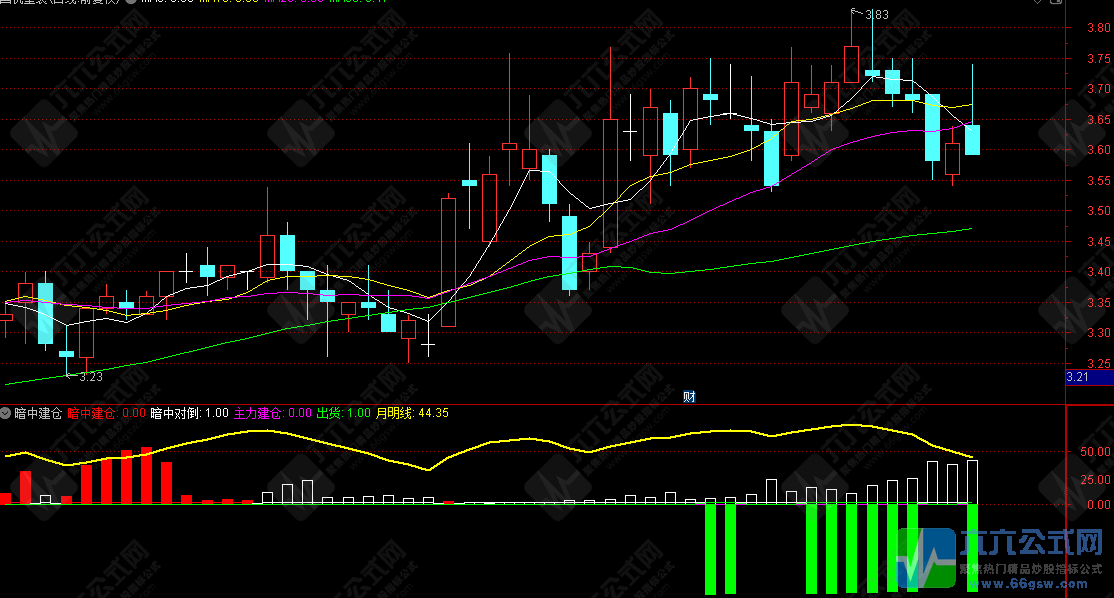Click the white 暗中建仓 indicator name
1114x598 pixels.
(38, 413)
